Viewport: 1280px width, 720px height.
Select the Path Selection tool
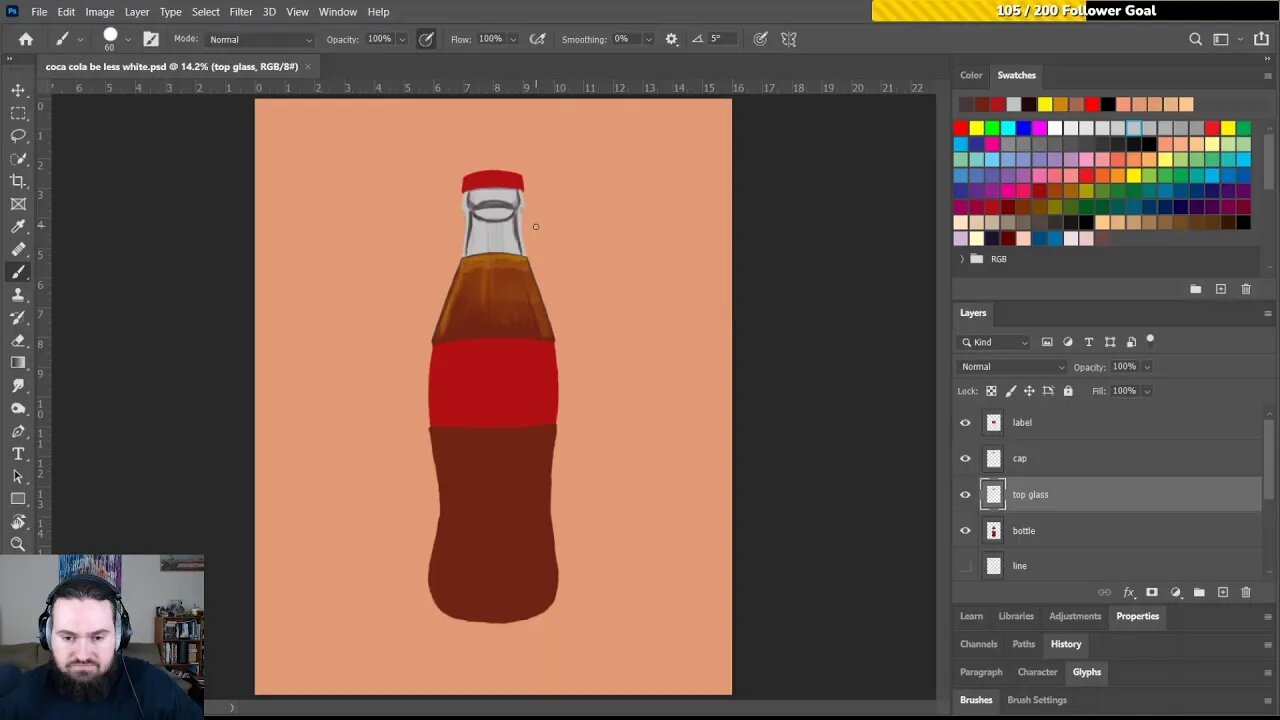pos(18,477)
